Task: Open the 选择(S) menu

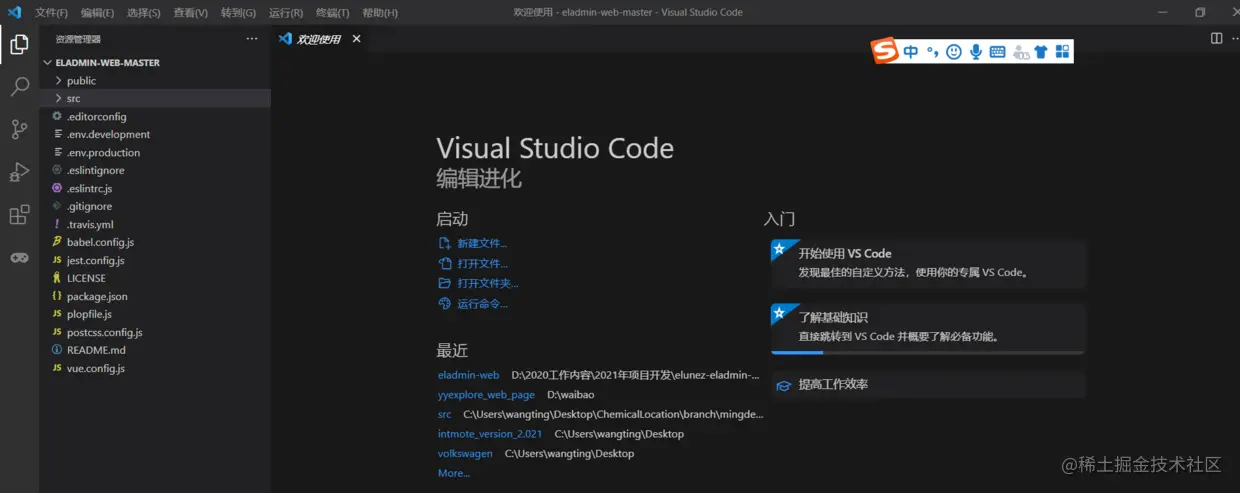Action: pos(144,13)
